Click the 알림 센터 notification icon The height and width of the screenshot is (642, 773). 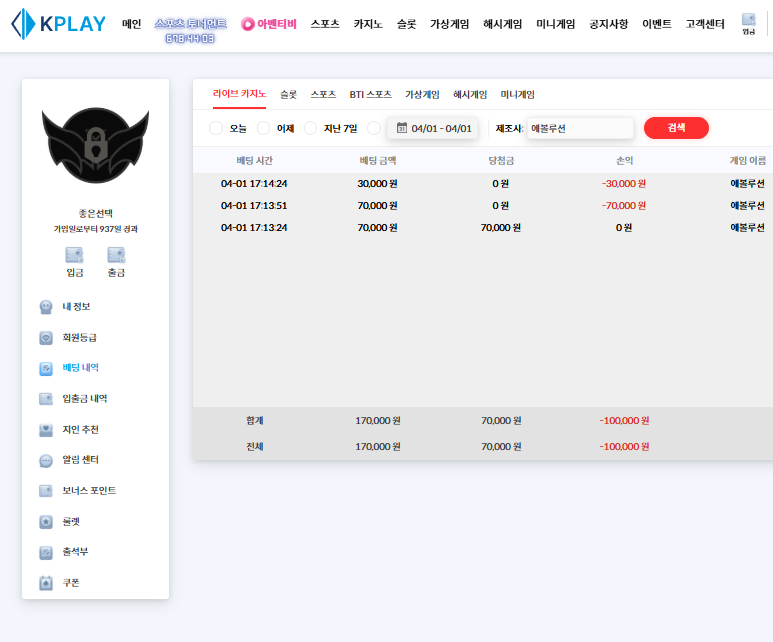(46, 461)
